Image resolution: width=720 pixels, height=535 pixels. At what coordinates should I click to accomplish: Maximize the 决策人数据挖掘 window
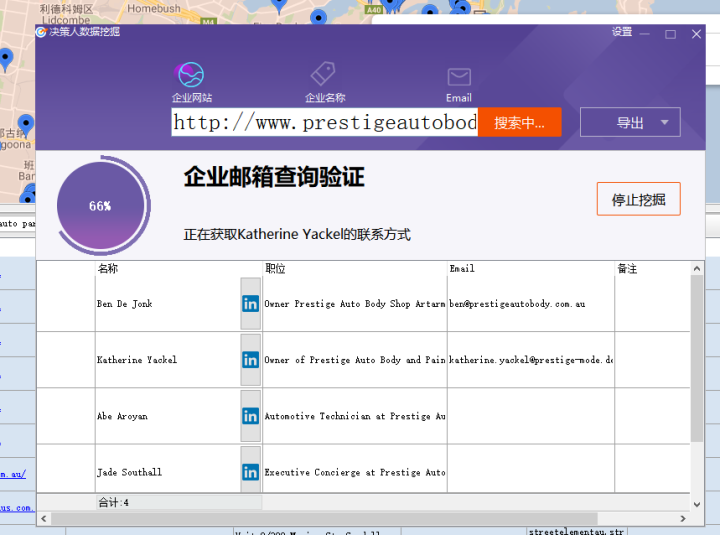pos(670,34)
